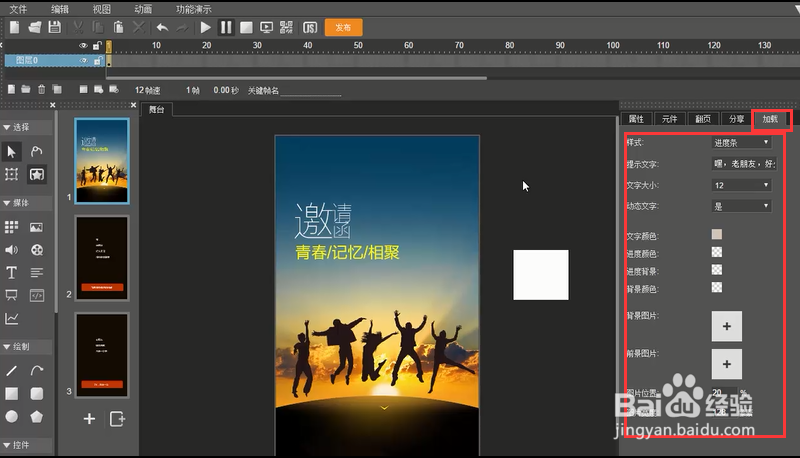Select page 2 thumbnail

click(102, 258)
